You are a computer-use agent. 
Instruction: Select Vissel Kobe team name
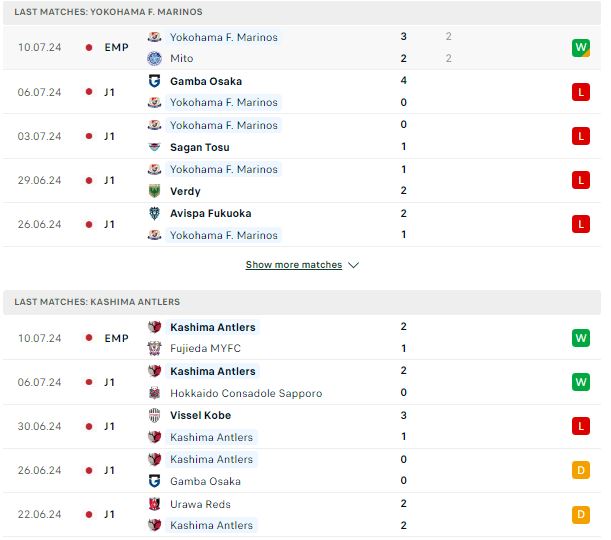pyautogui.click(x=200, y=415)
